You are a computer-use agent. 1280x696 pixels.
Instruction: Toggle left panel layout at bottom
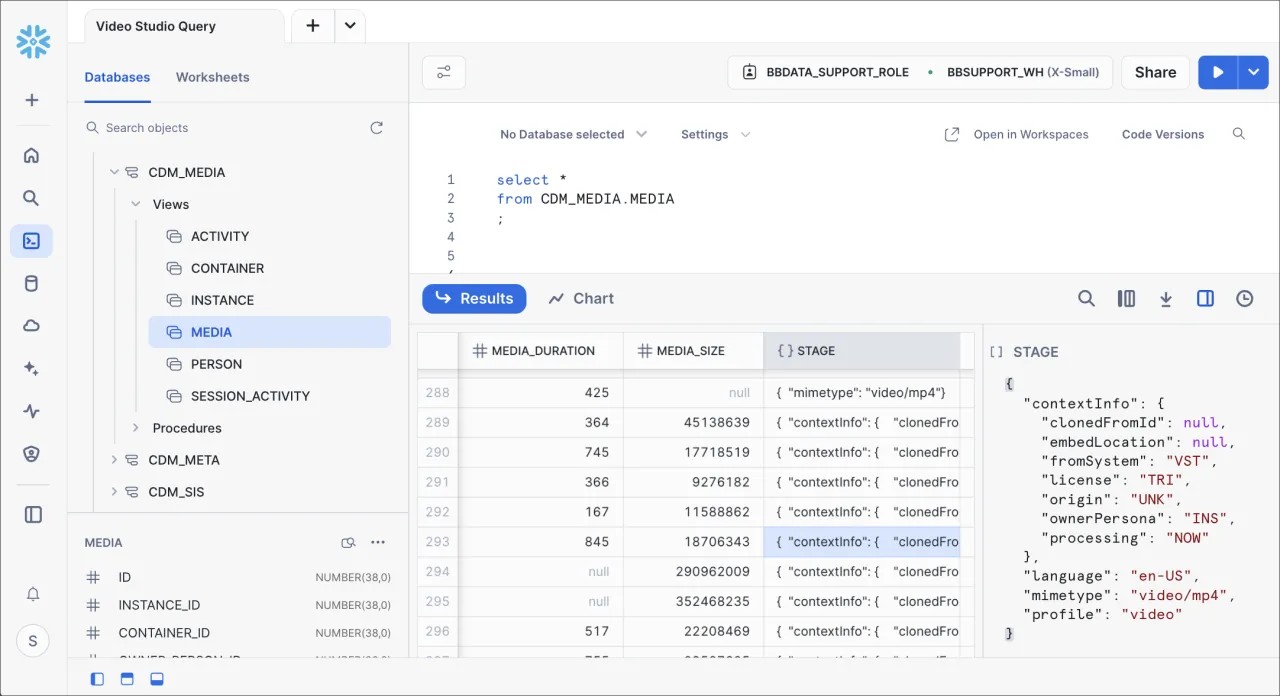coord(97,679)
